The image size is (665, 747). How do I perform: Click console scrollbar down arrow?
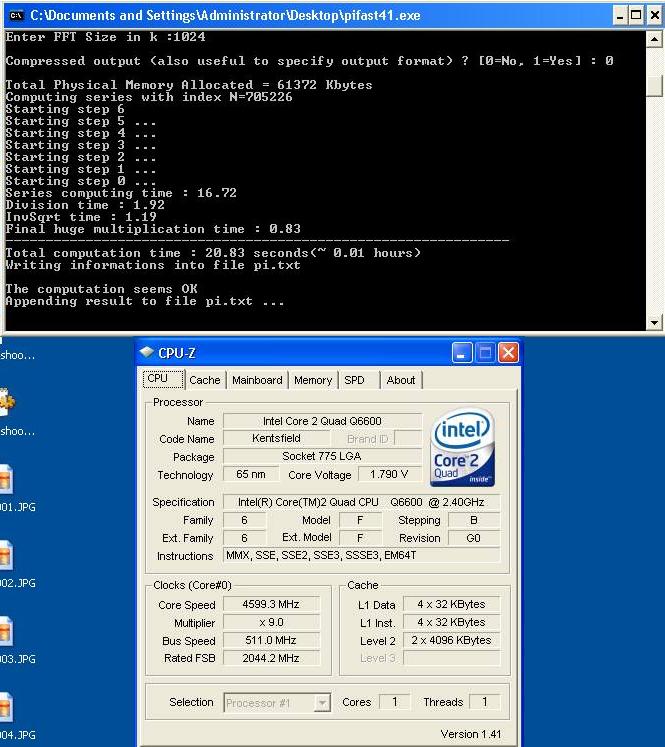pos(655,323)
